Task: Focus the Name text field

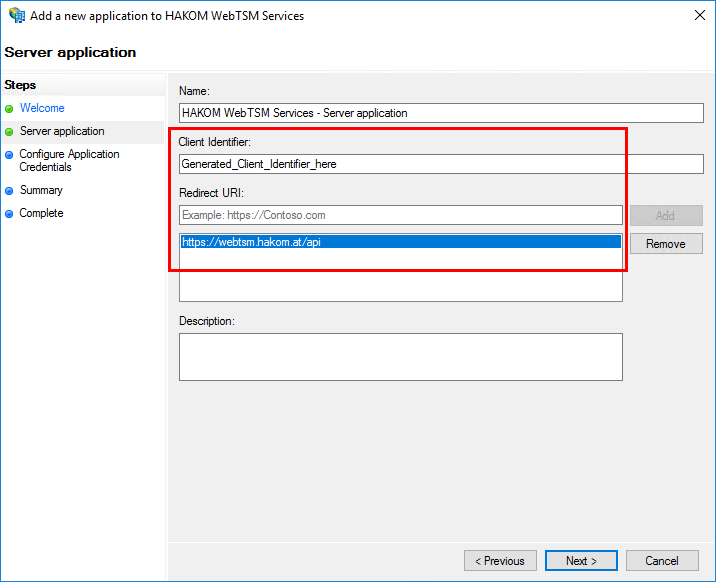Action: [x=440, y=113]
